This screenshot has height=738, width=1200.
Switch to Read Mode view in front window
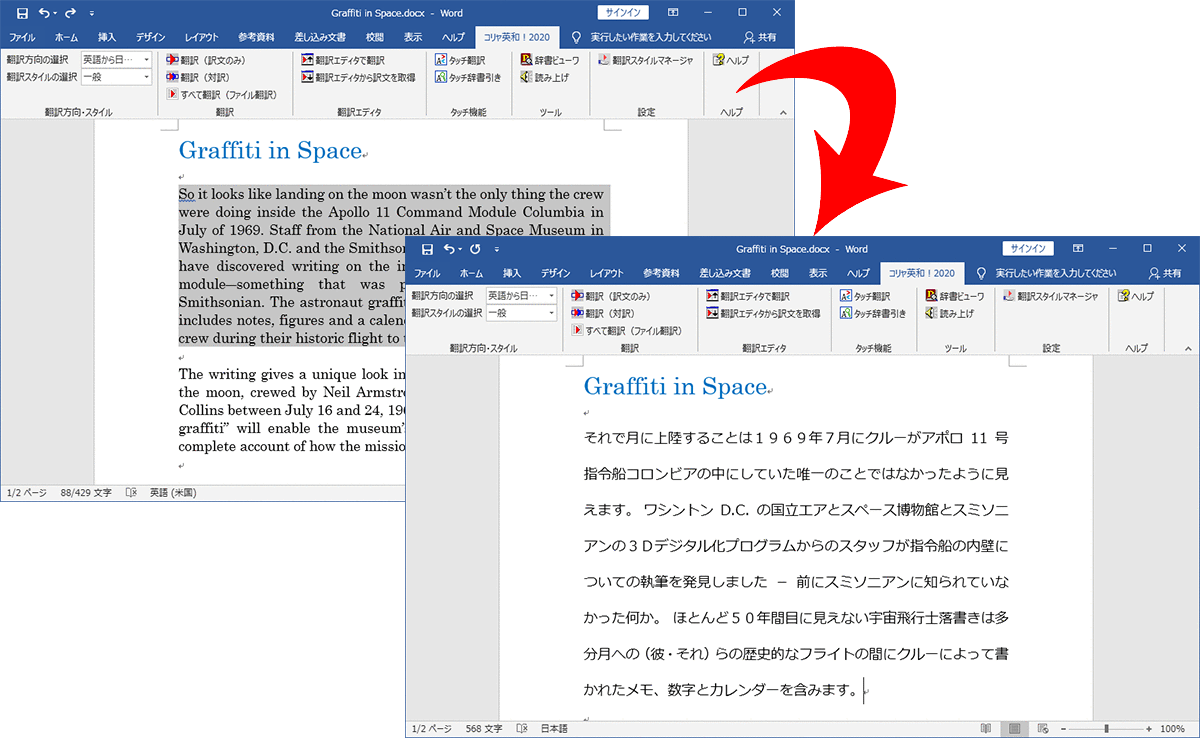click(x=986, y=729)
